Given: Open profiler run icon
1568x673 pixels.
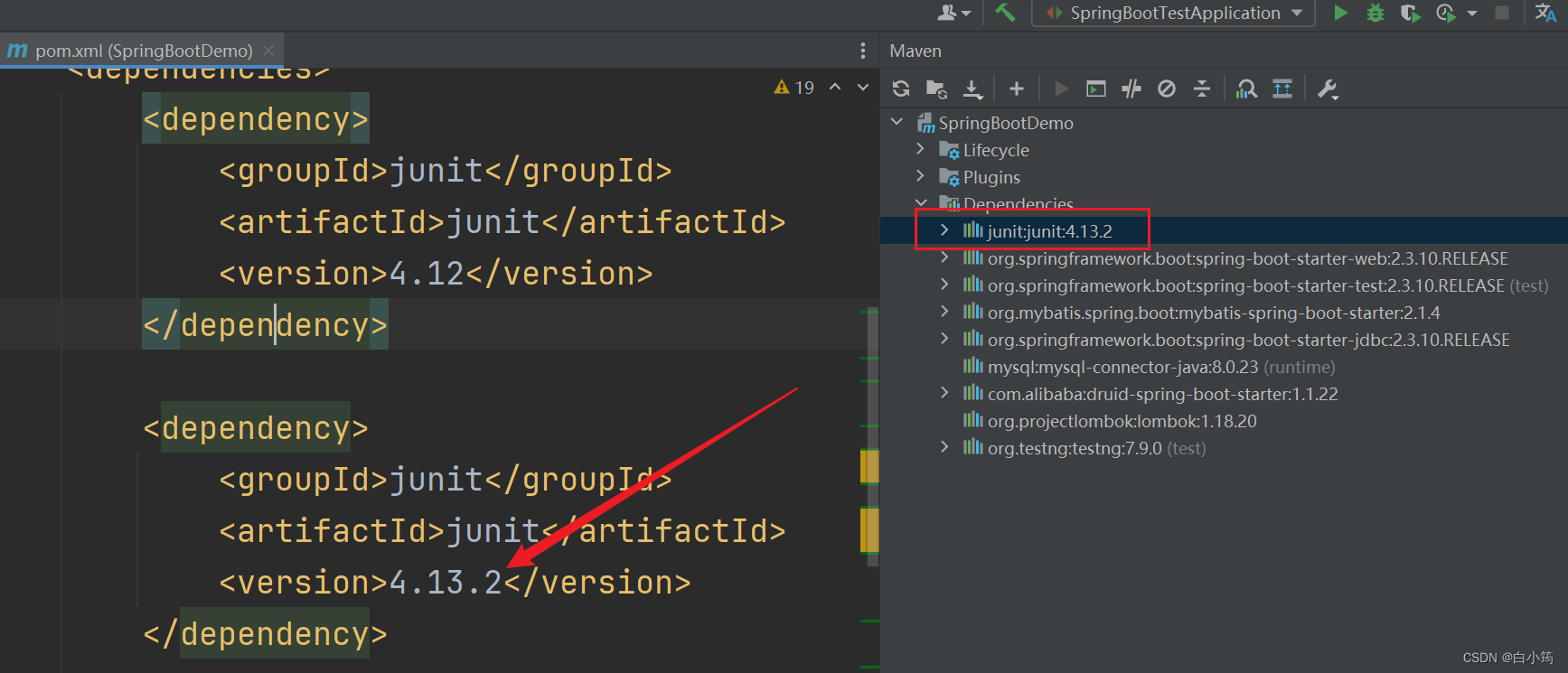Looking at the screenshot, I should pyautogui.click(x=1446, y=13).
